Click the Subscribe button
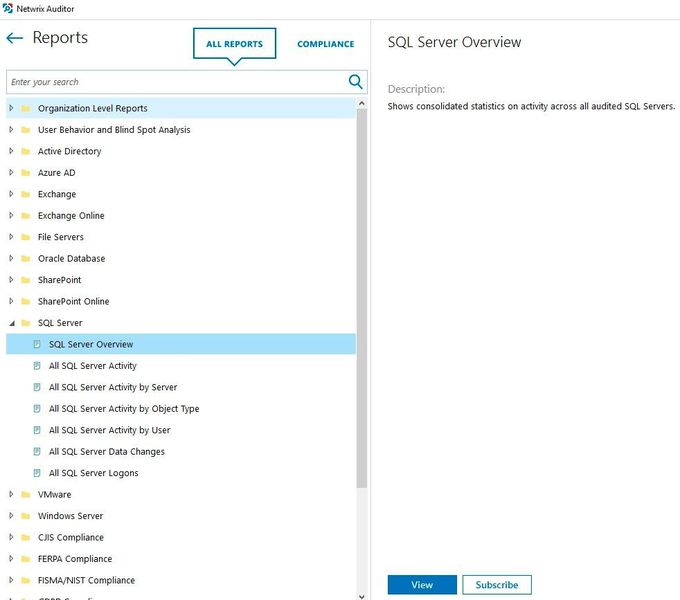The width and height of the screenshot is (680, 600). (x=497, y=585)
